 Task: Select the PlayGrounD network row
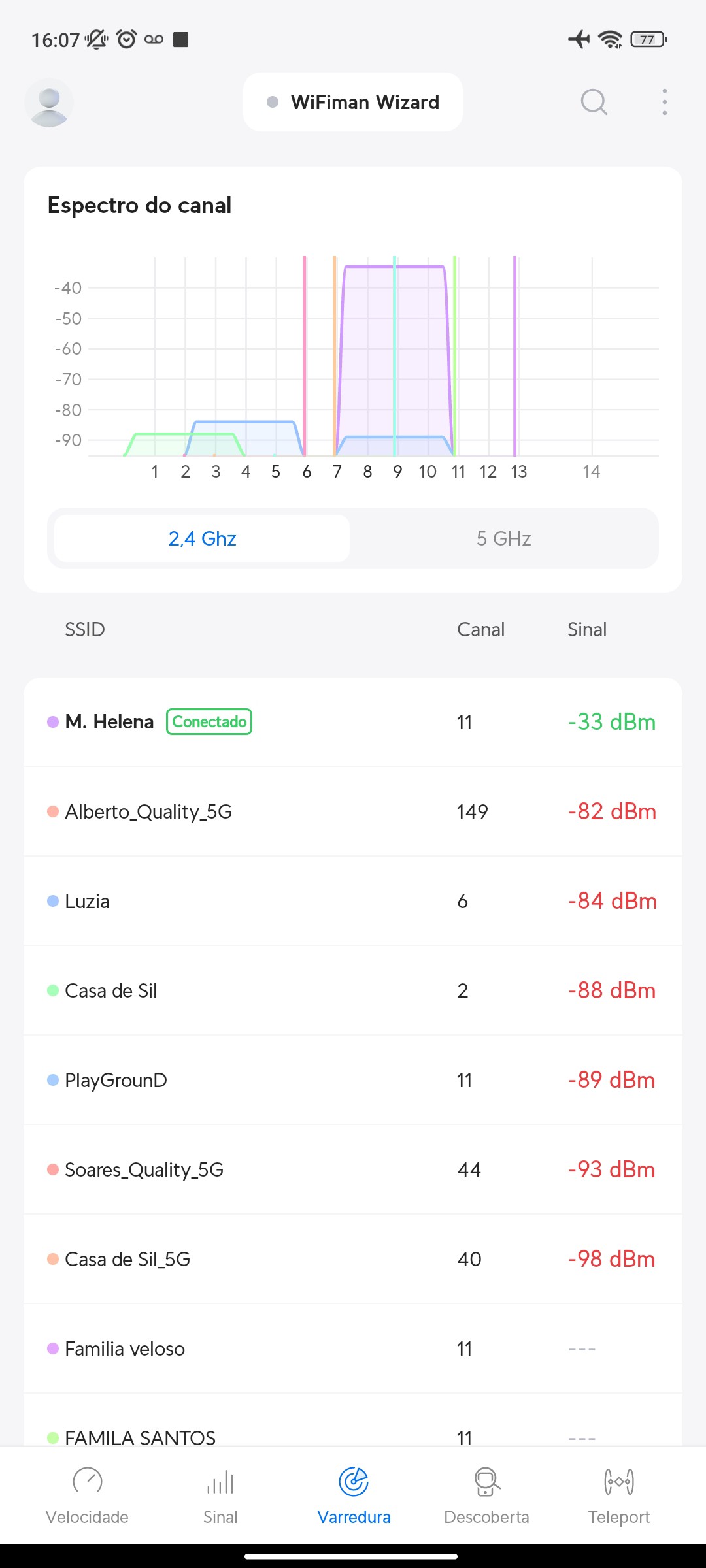pos(353,1080)
